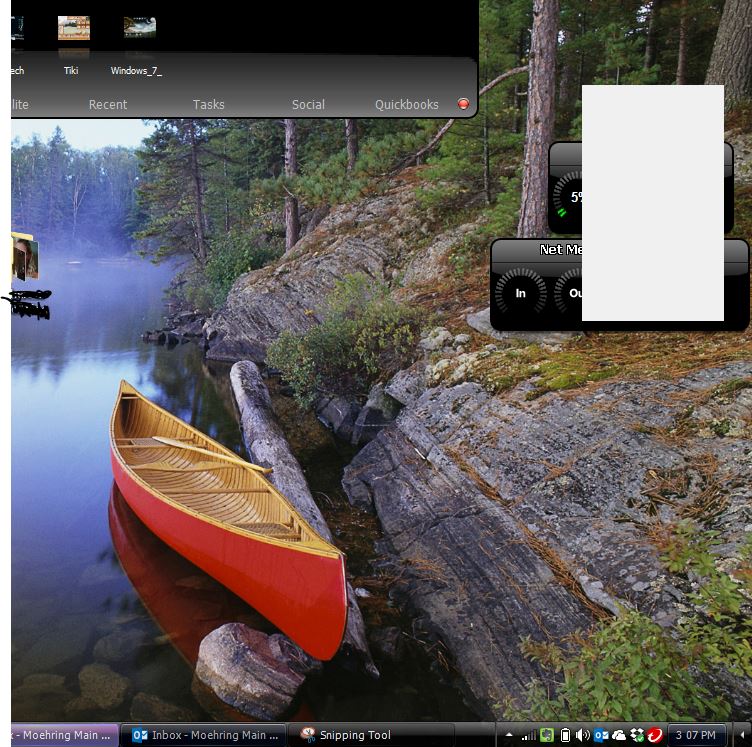Open the OneDrive cloud tray icon
Image resolution: width=752 pixels, height=747 pixels.
(619, 736)
